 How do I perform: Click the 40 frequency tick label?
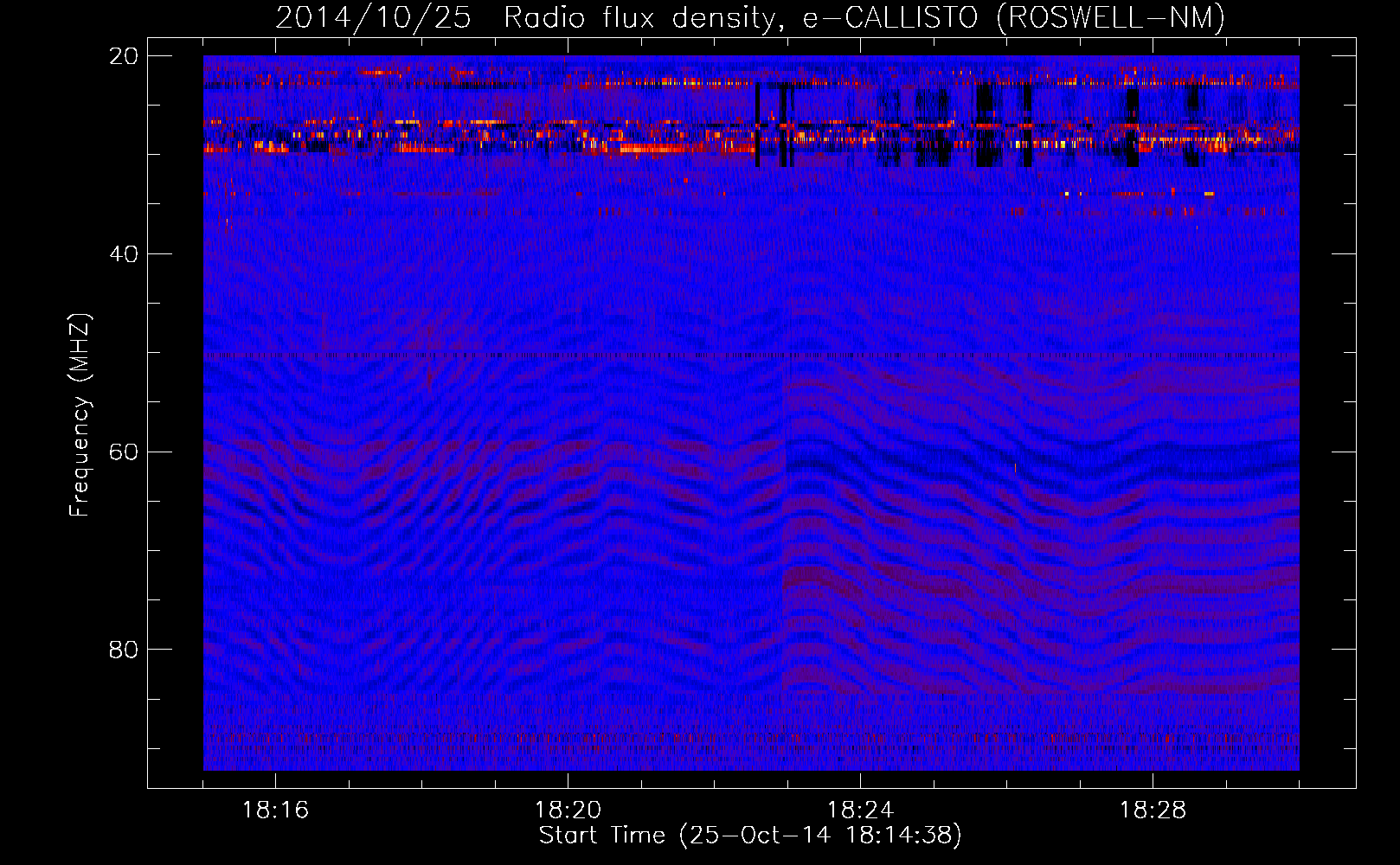pyautogui.click(x=124, y=254)
